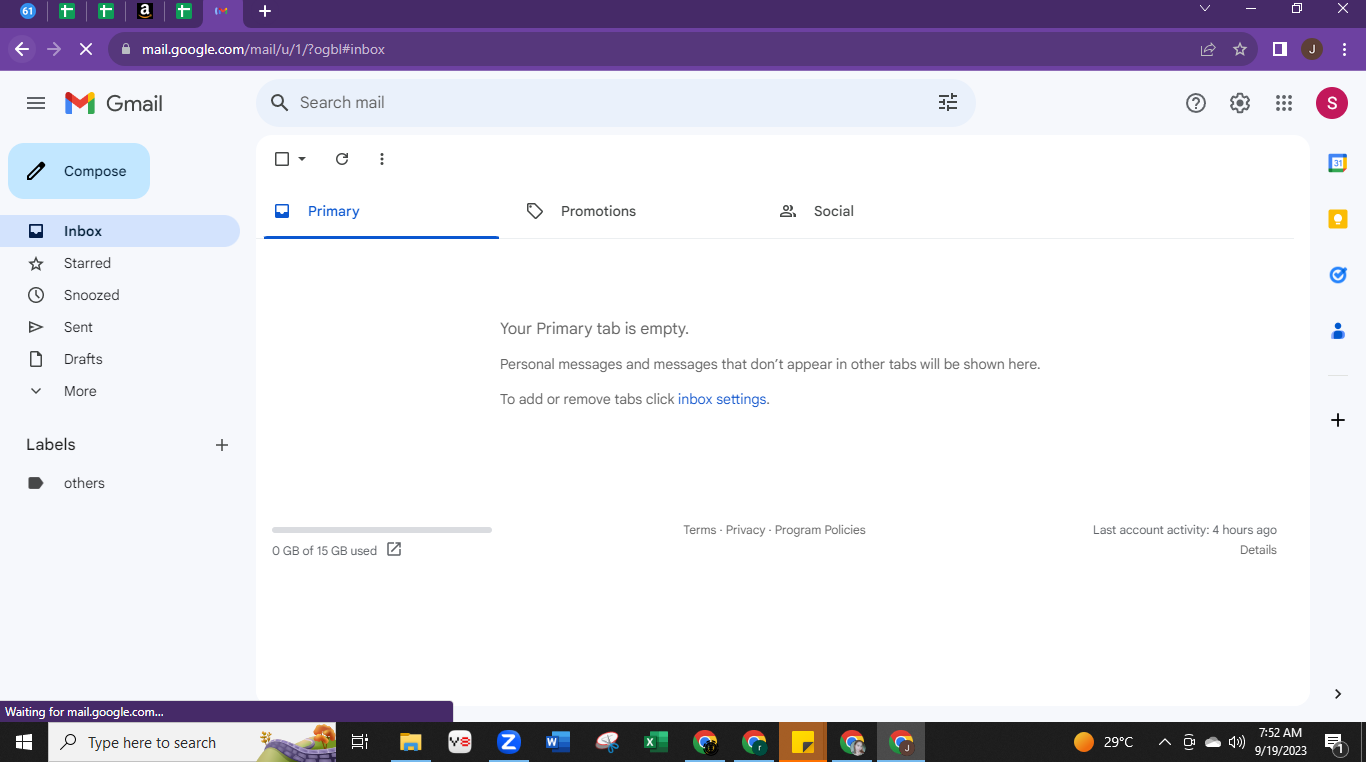
Task: Toggle the browser side panel icon
Action: 1280,49
